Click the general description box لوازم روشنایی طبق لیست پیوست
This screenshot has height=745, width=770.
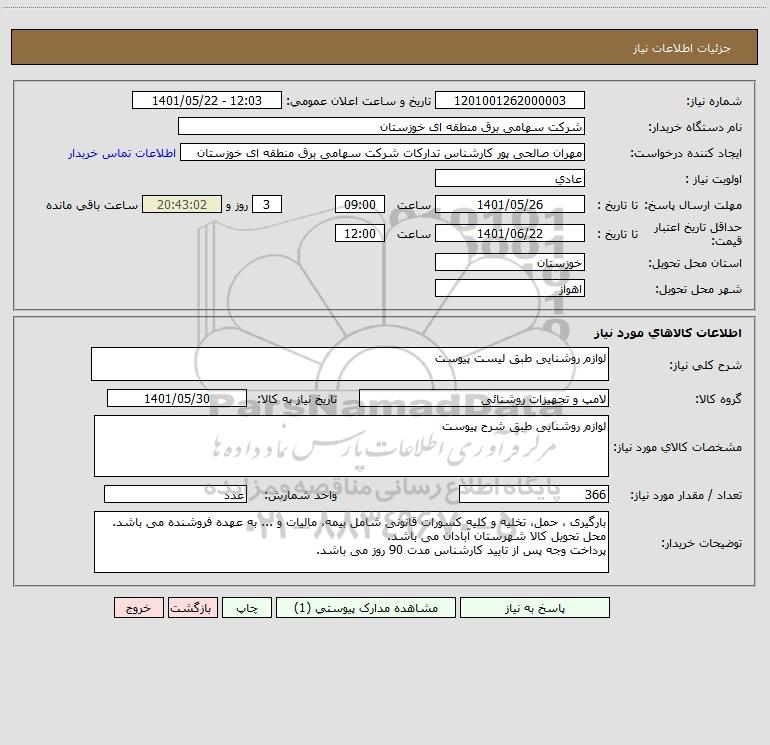click(350, 364)
